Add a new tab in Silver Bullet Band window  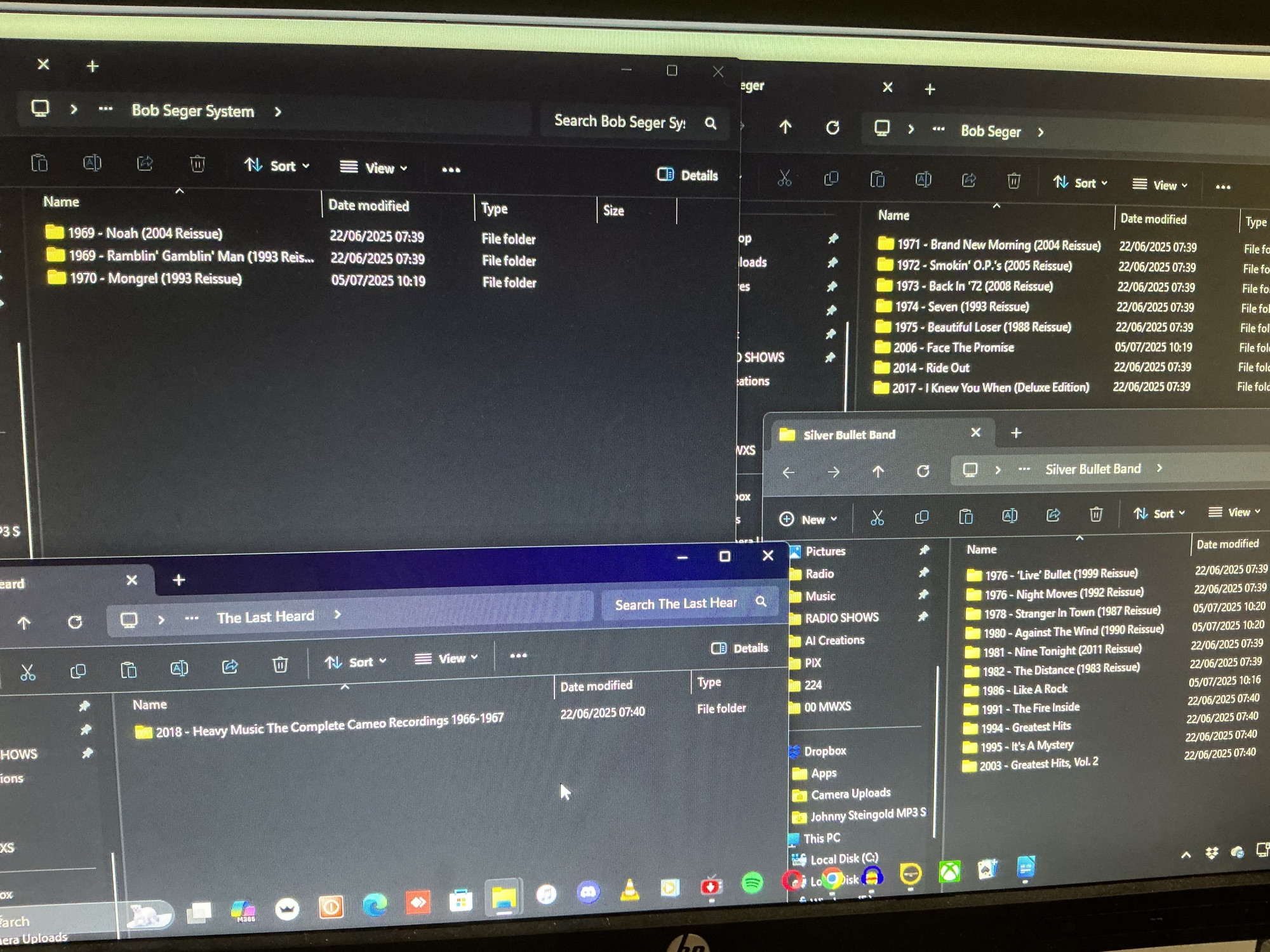tap(1016, 433)
